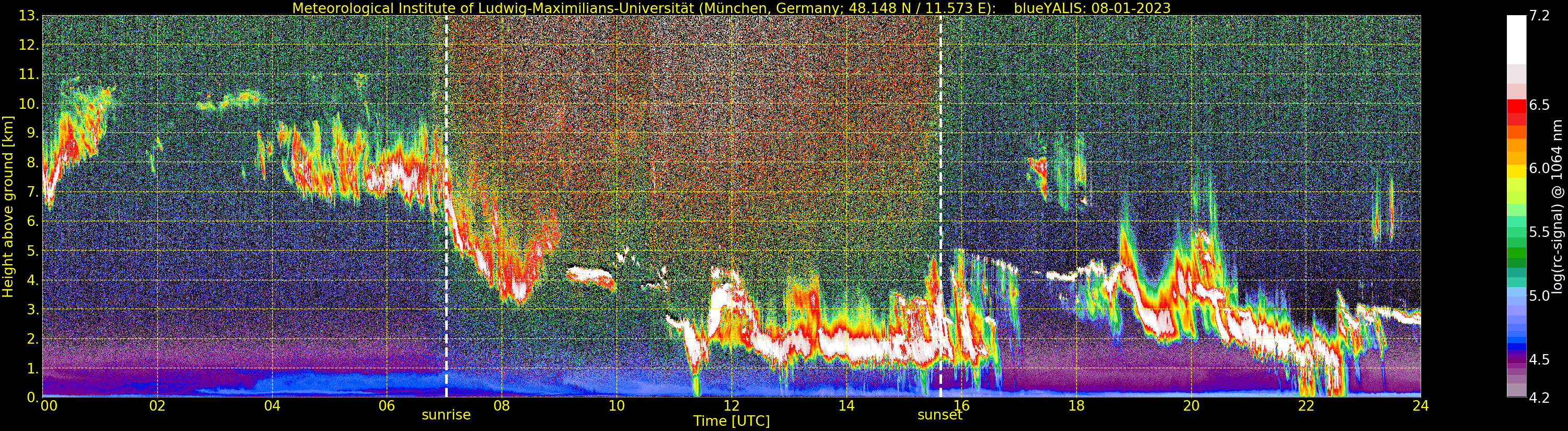Click the '12.' height tick label
Viewport: 1568px width, 431px height.
pyautogui.click(x=29, y=46)
